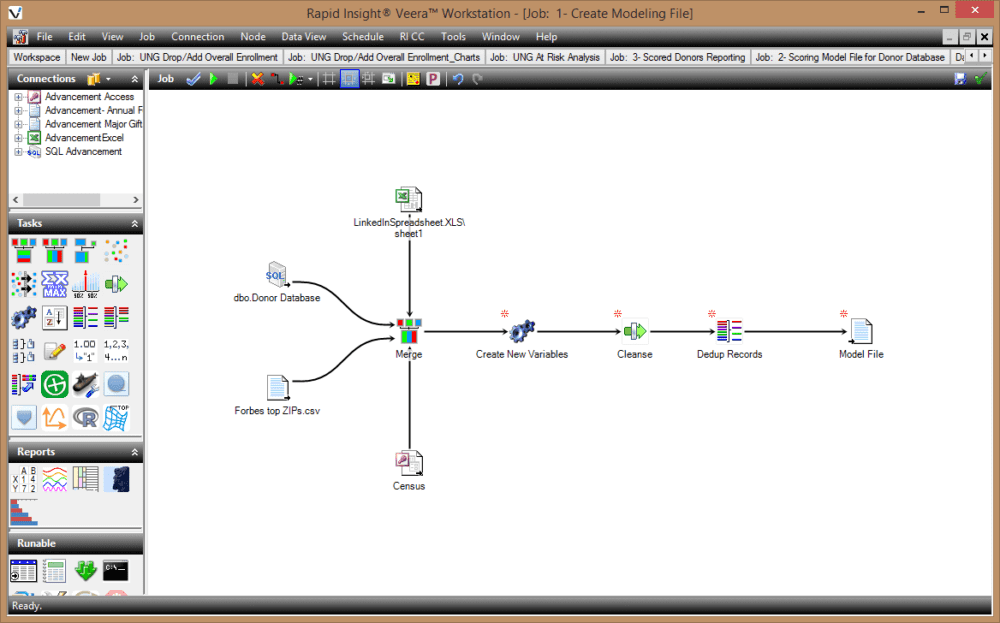The width and height of the screenshot is (1000, 623).
Task: Click the Merge node on the canvas
Action: (x=409, y=331)
